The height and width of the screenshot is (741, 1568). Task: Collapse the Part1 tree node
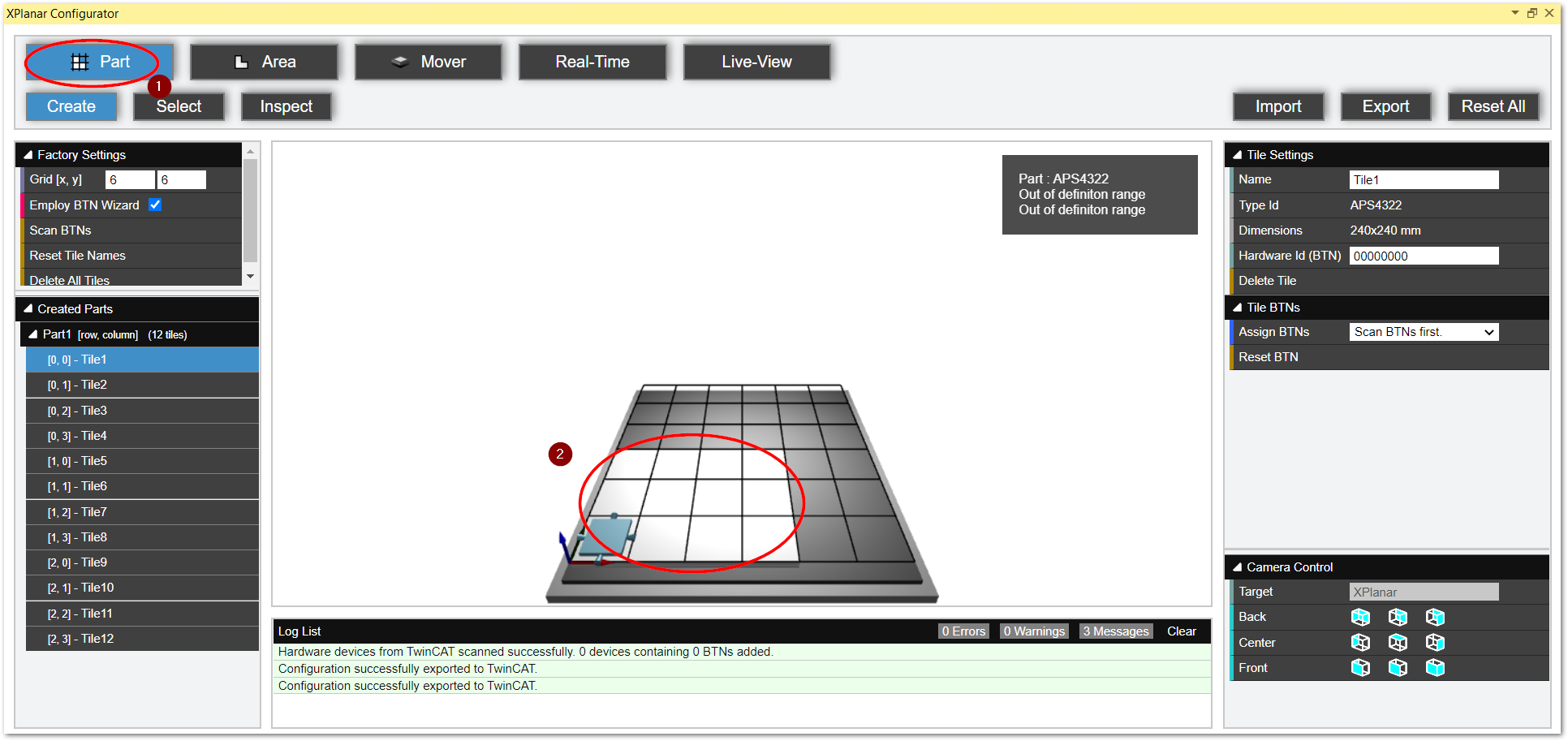click(x=33, y=334)
